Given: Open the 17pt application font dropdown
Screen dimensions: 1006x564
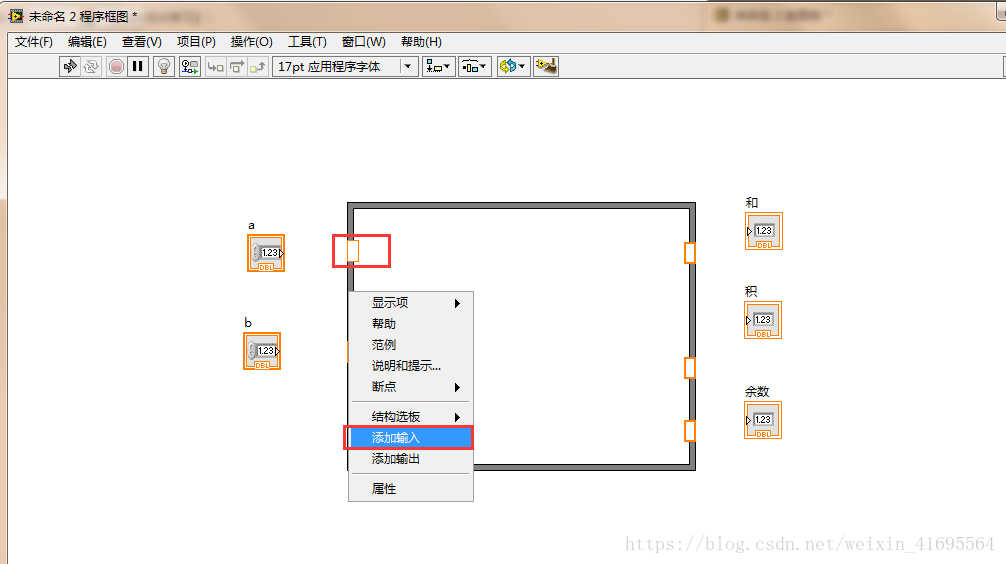Looking at the screenshot, I should click(345, 66).
